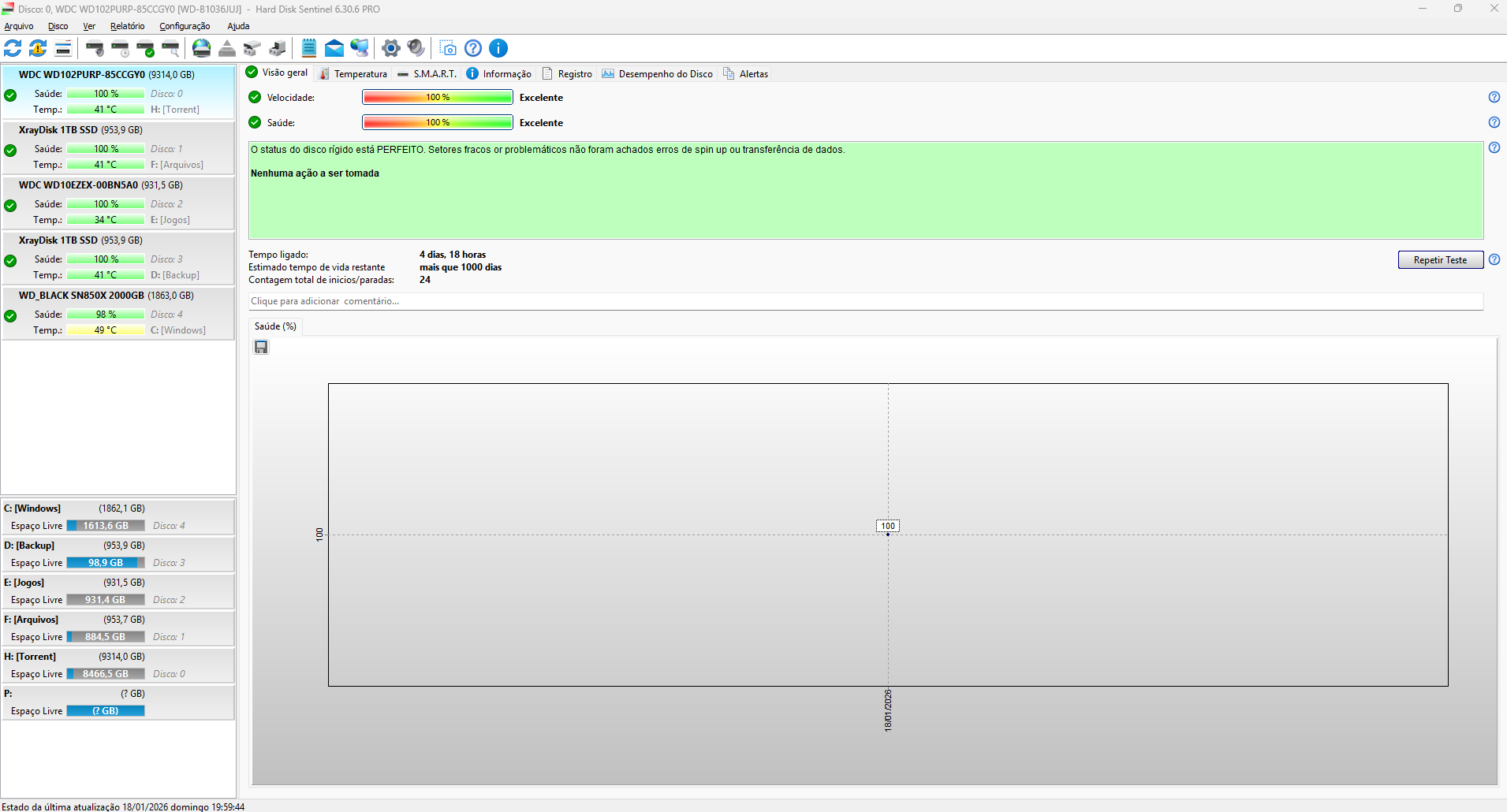Switch to the Registro tab
The width and height of the screenshot is (1507, 812).
pos(567,73)
